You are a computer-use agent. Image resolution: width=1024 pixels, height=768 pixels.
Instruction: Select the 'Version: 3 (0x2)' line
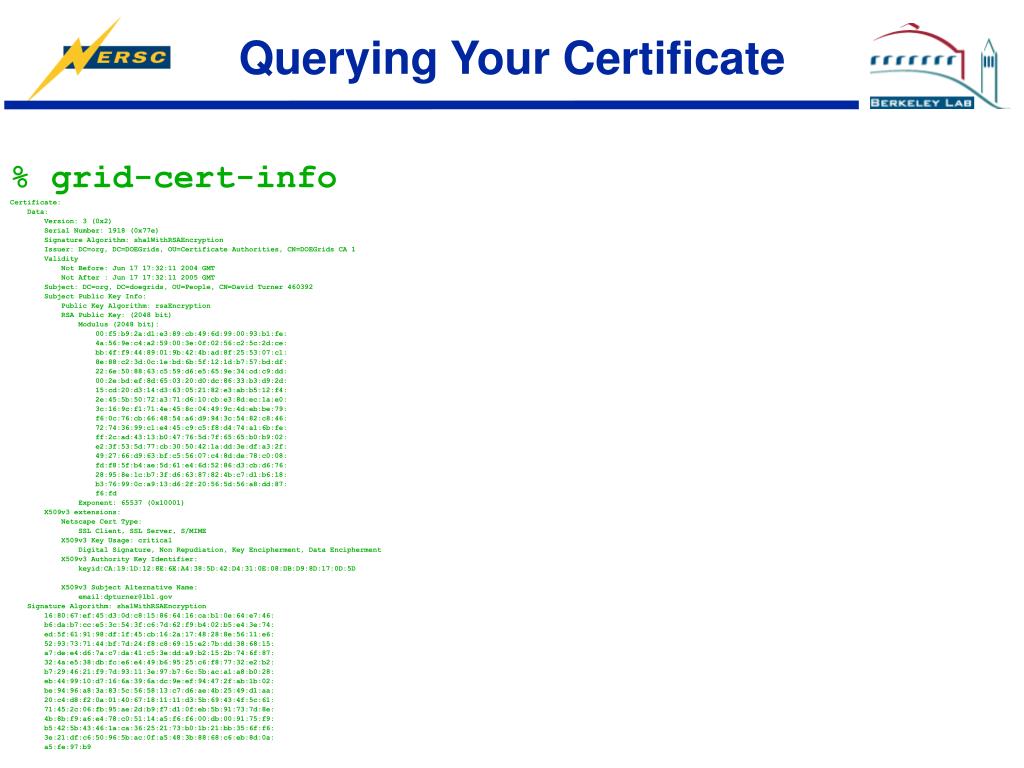pyautogui.click(x=78, y=221)
